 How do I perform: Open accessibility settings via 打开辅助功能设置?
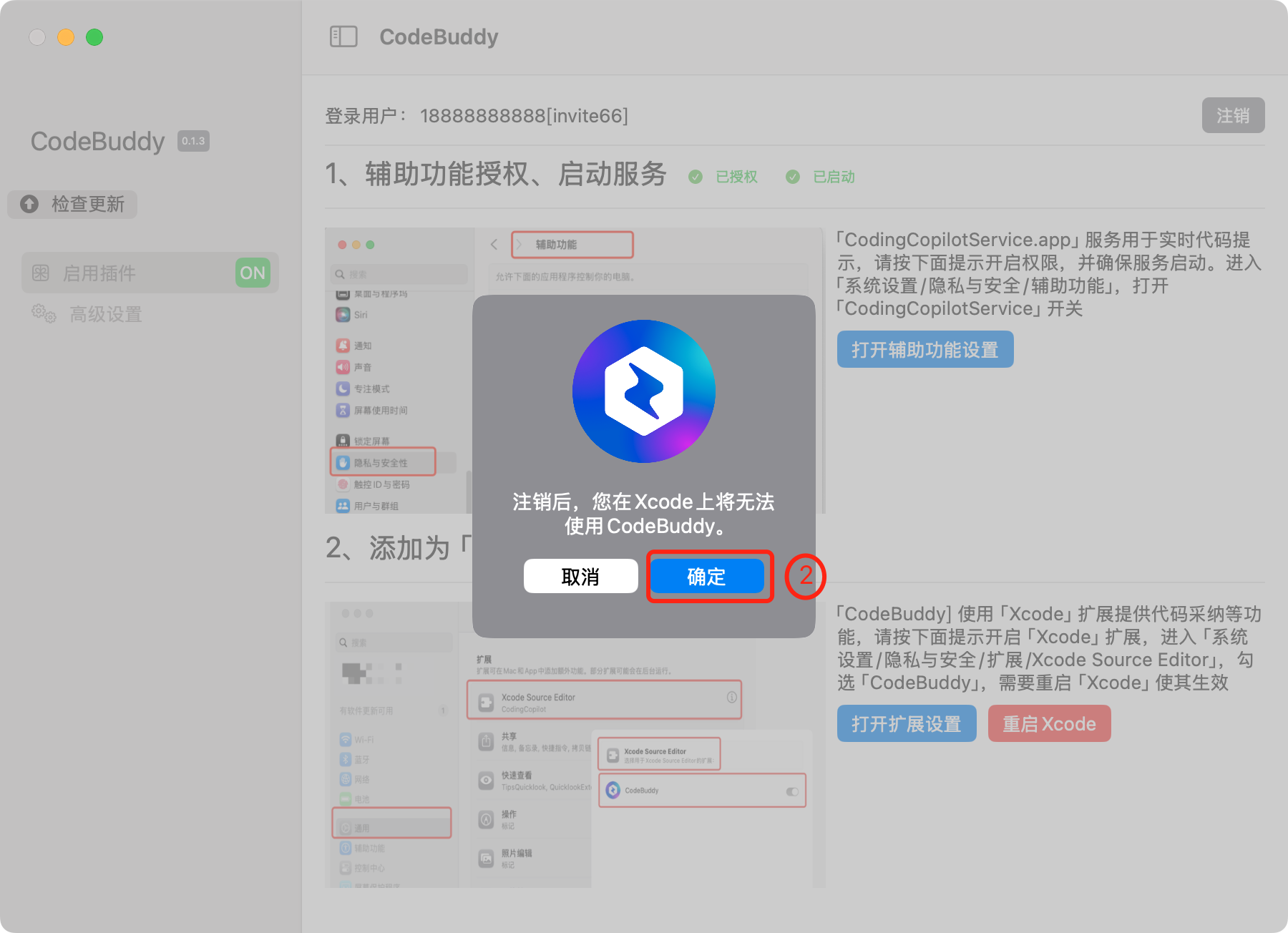coord(924,349)
